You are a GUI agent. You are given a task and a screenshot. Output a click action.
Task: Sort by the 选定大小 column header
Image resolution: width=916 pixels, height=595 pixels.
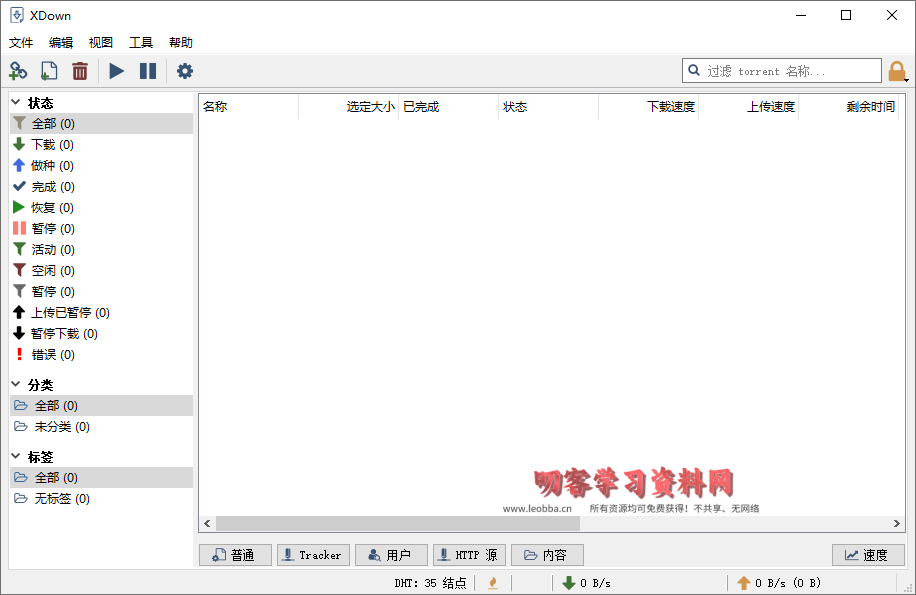(x=348, y=107)
